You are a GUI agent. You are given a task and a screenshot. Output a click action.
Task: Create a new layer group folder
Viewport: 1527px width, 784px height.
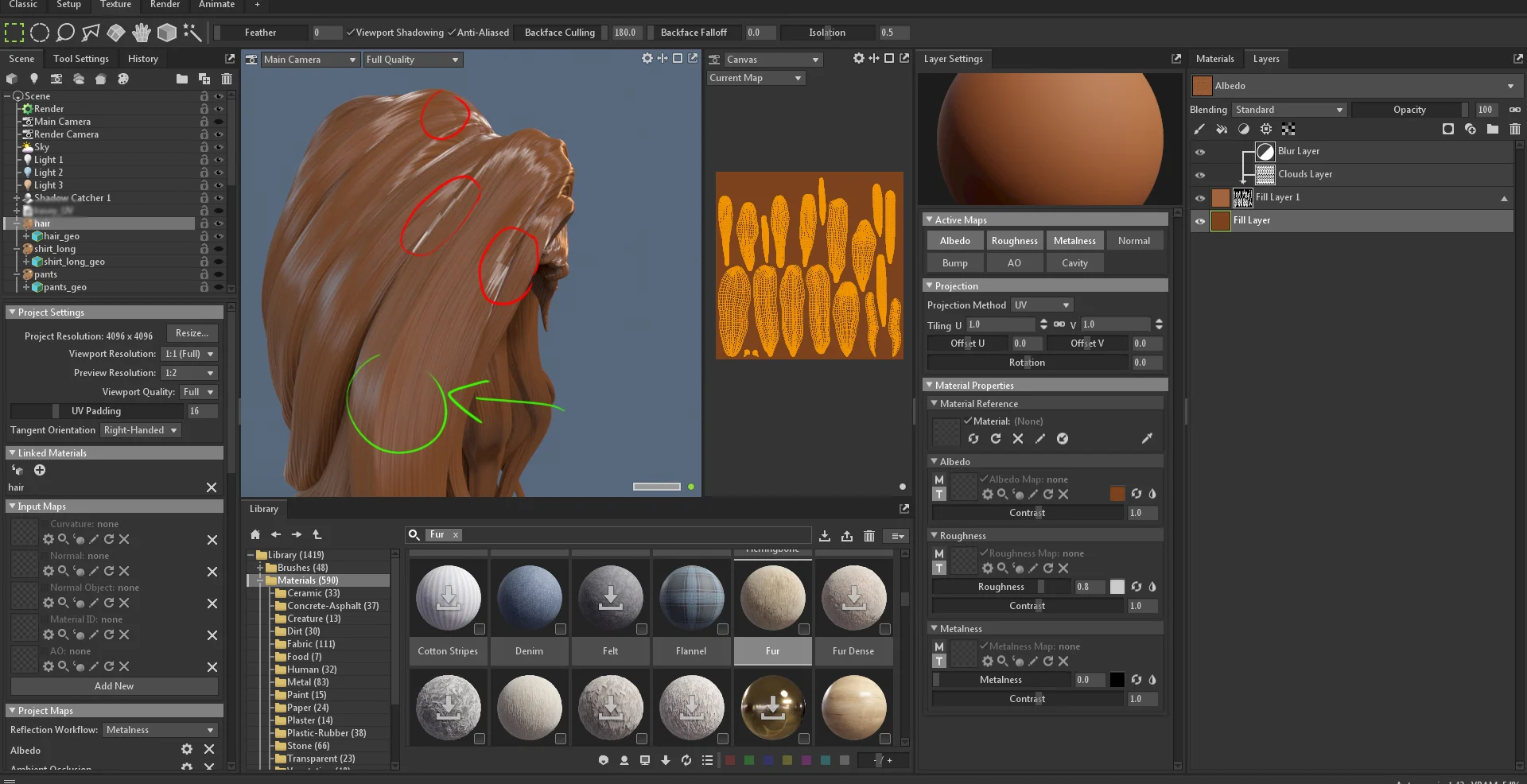coord(1493,129)
